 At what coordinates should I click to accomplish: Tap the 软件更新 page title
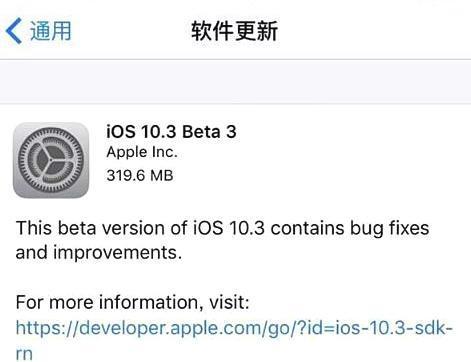pyautogui.click(x=234, y=31)
